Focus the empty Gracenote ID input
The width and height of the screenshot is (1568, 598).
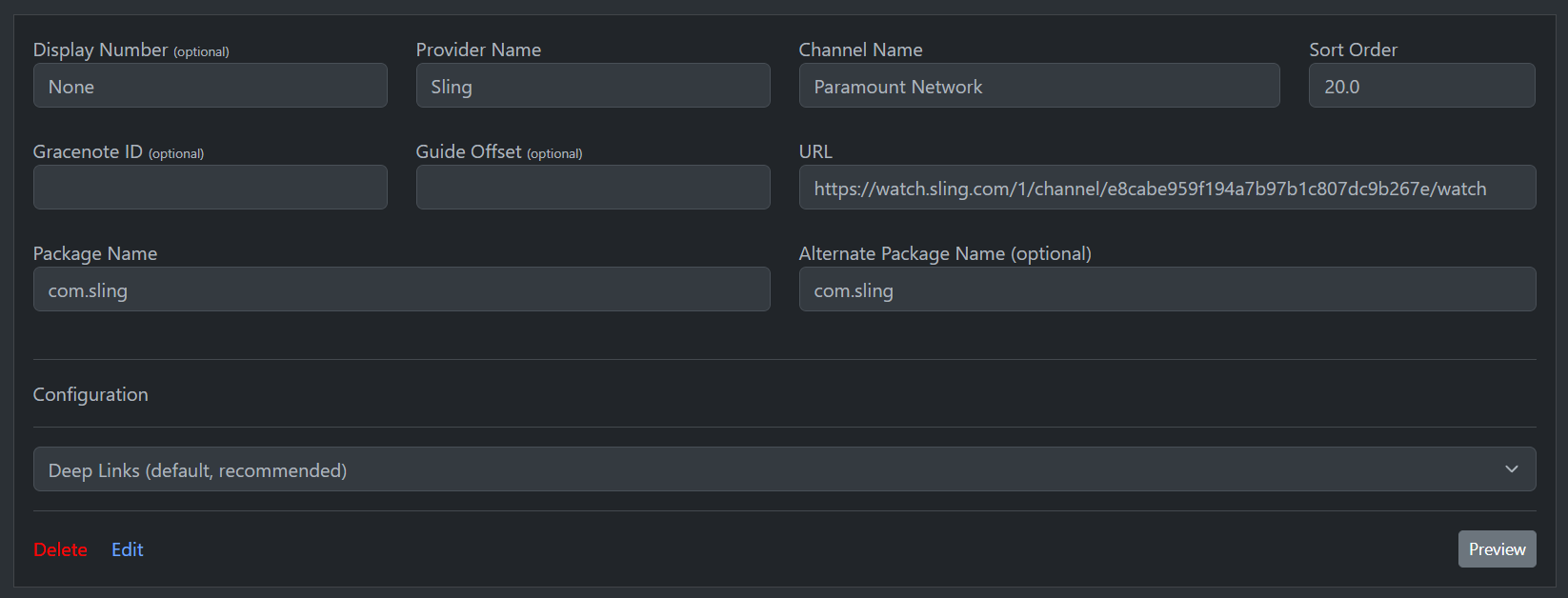210,188
